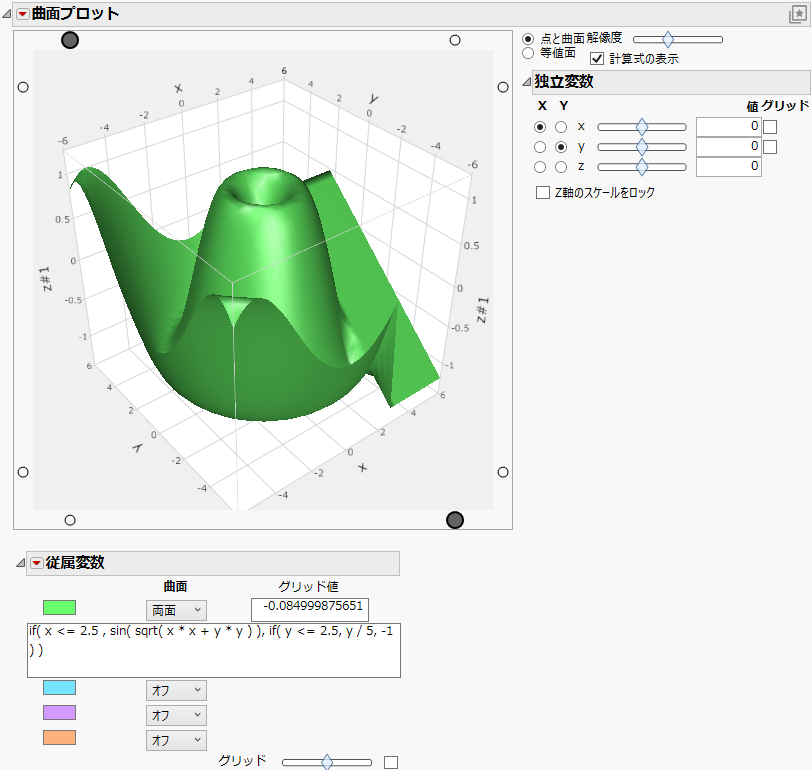This screenshot has width=812, height=770.
Task: Click the rotation circle at bottom-left of plot
Action: click(70, 519)
